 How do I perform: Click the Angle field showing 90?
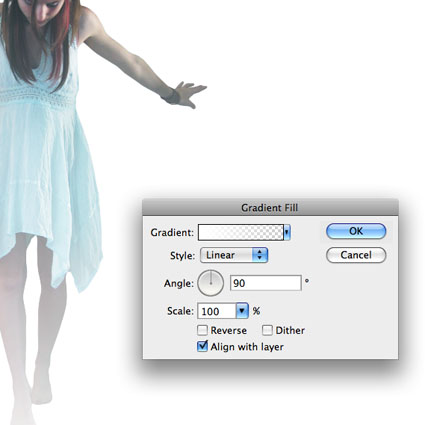click(x=266, y=283)
